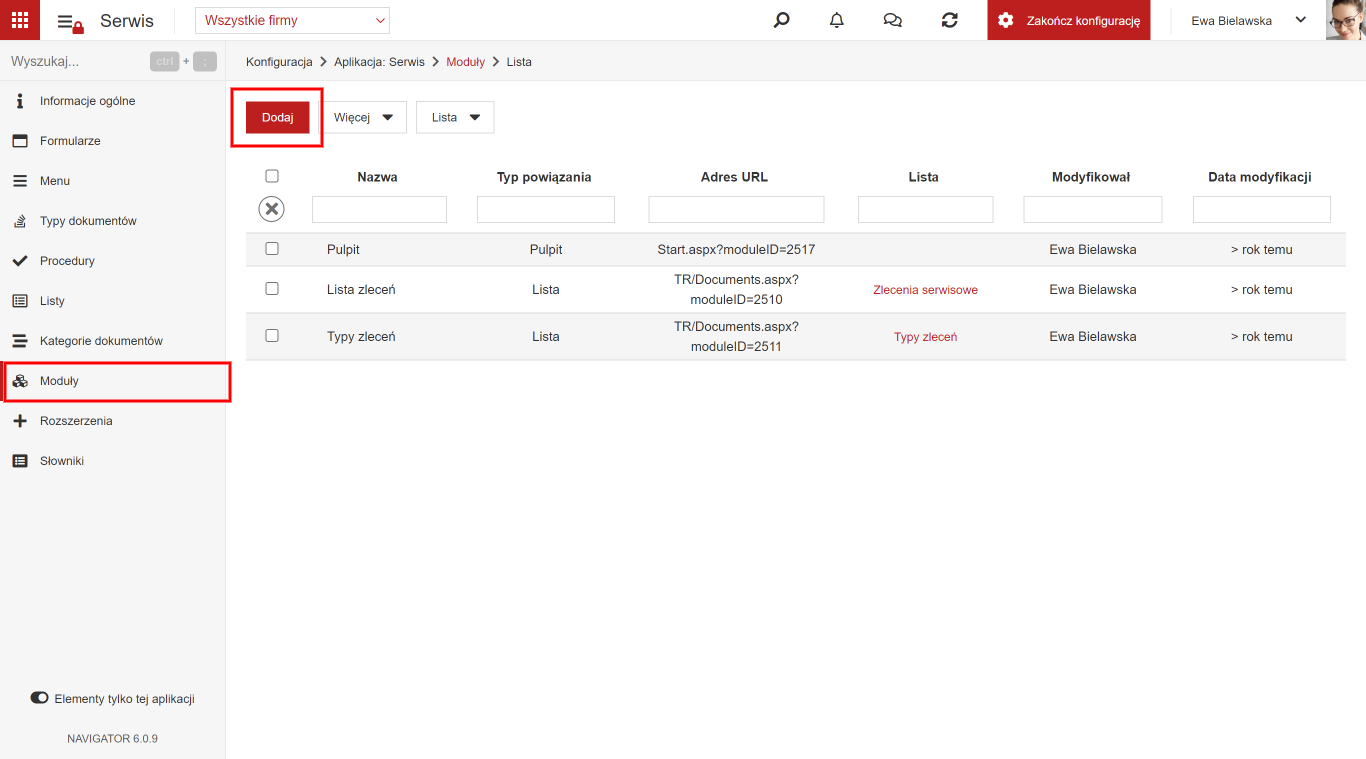Expand the Lista view dropdown button

pos(455,117)
